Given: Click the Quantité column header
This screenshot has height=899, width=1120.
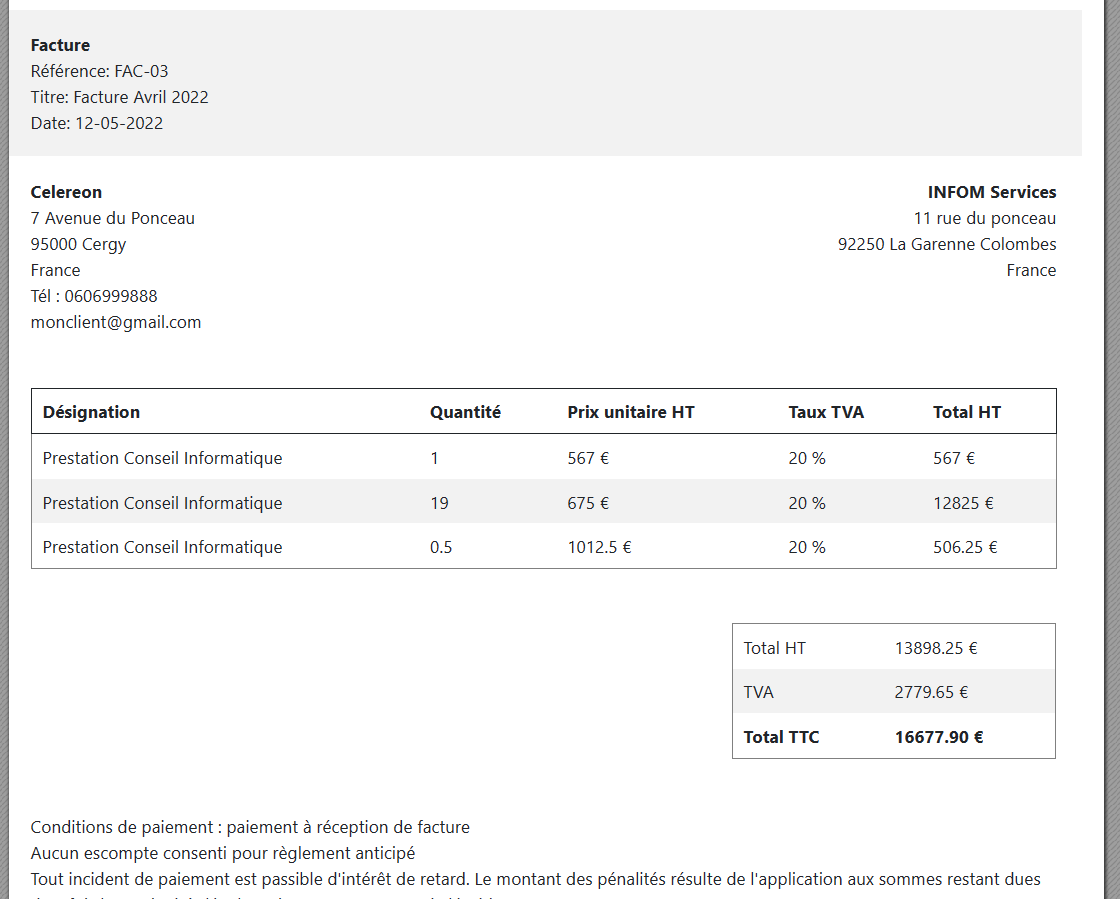Looking at the screenshot, I should tap(465, 412).
